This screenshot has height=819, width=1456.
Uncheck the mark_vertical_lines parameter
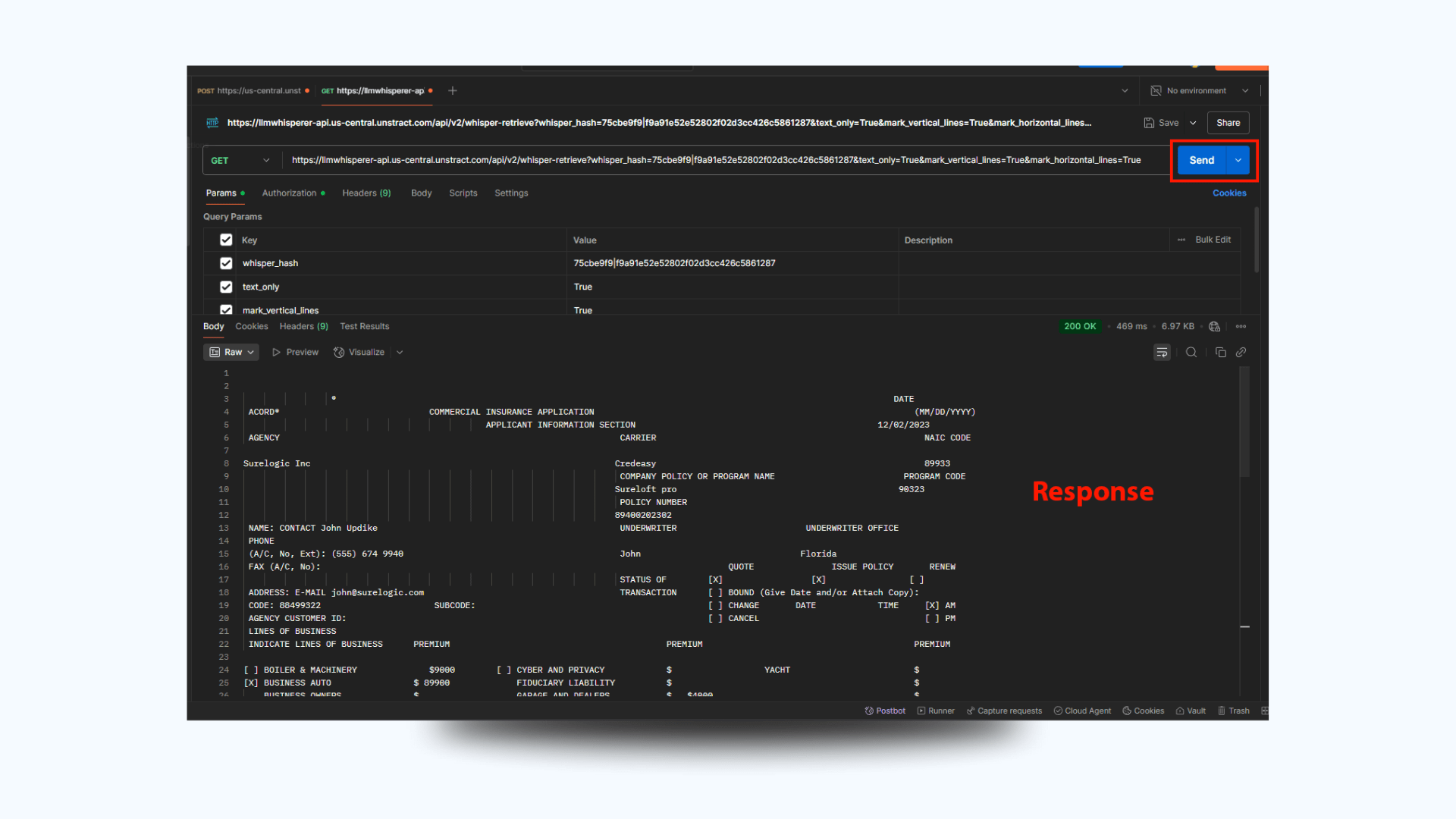click(x=226, y=310)
